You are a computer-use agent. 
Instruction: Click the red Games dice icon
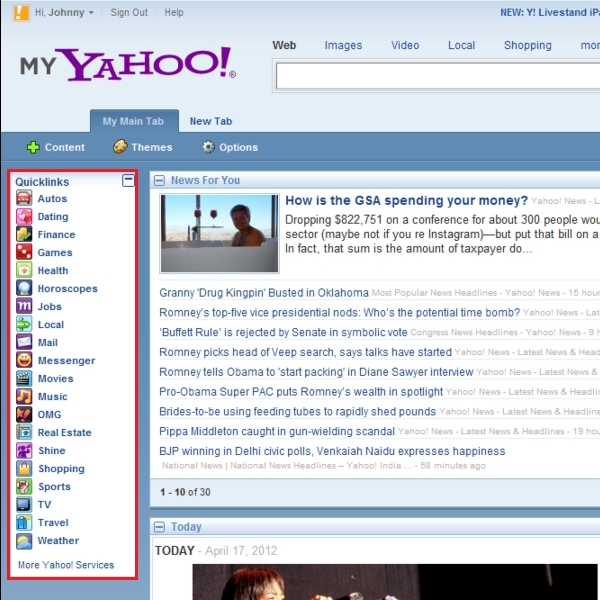pyautogui.click(x=24, y=252)
